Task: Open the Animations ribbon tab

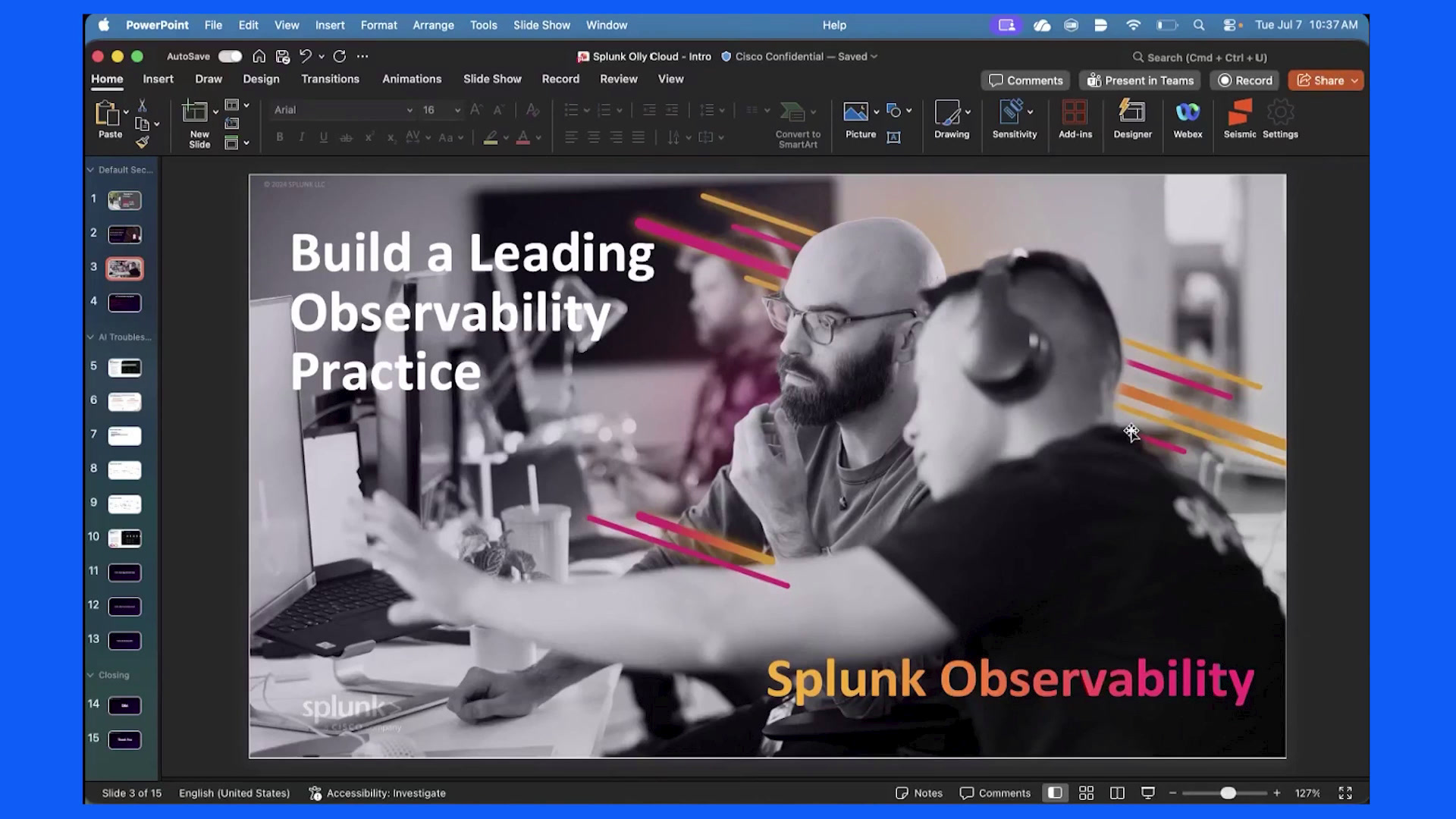Action: point(412,79)
